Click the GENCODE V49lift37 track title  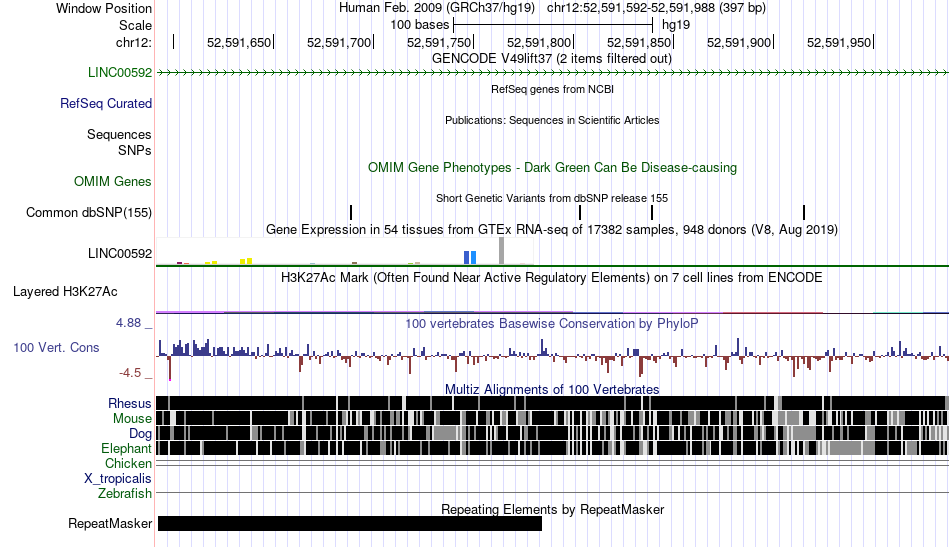[551, 59]
